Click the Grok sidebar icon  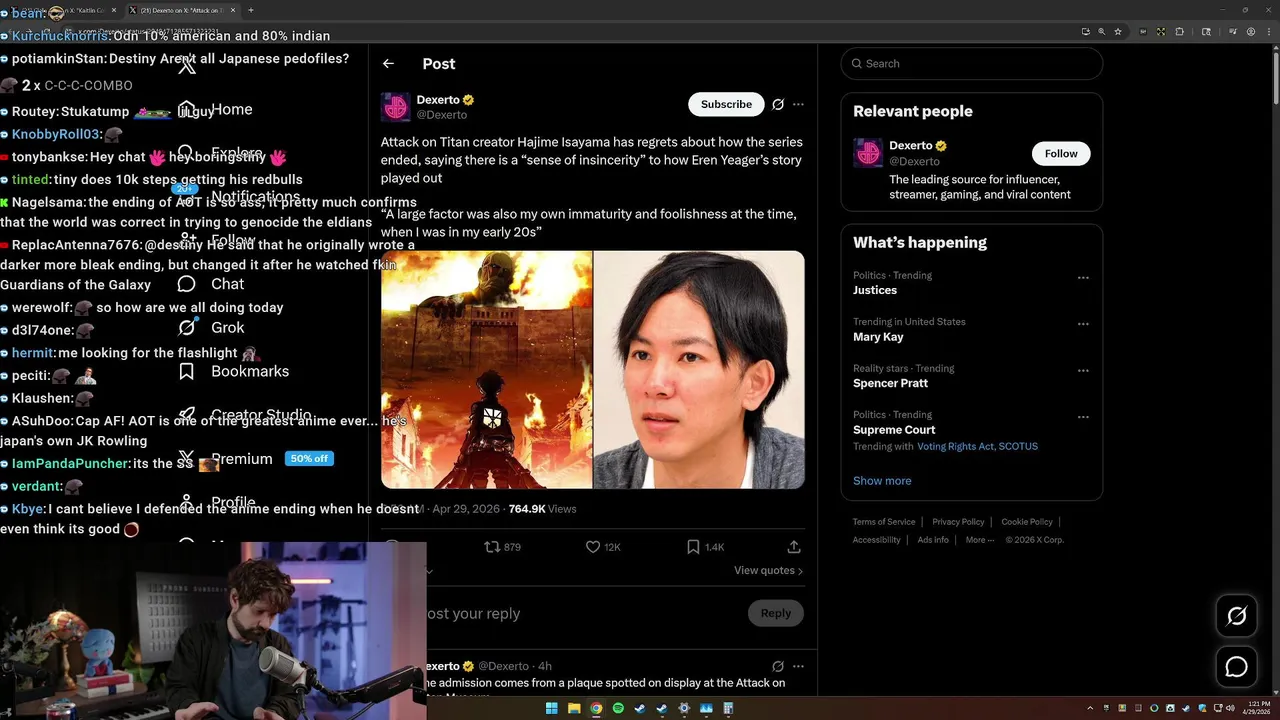click(187, 327)
